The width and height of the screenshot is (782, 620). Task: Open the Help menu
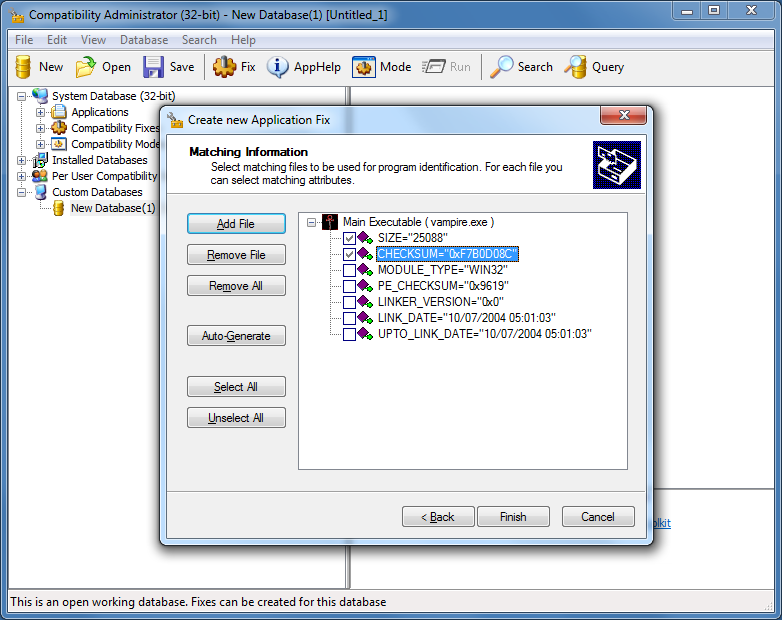243,40
